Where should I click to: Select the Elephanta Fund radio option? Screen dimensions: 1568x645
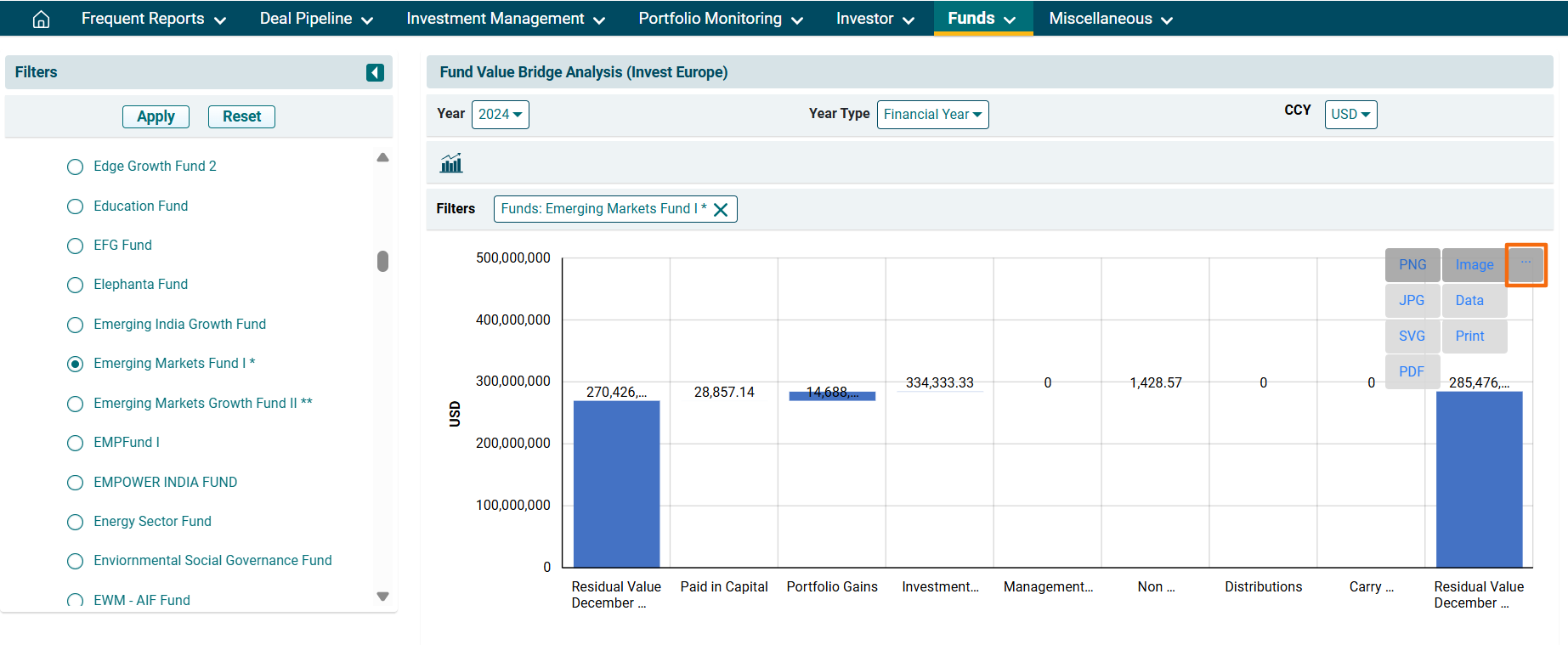76,285
